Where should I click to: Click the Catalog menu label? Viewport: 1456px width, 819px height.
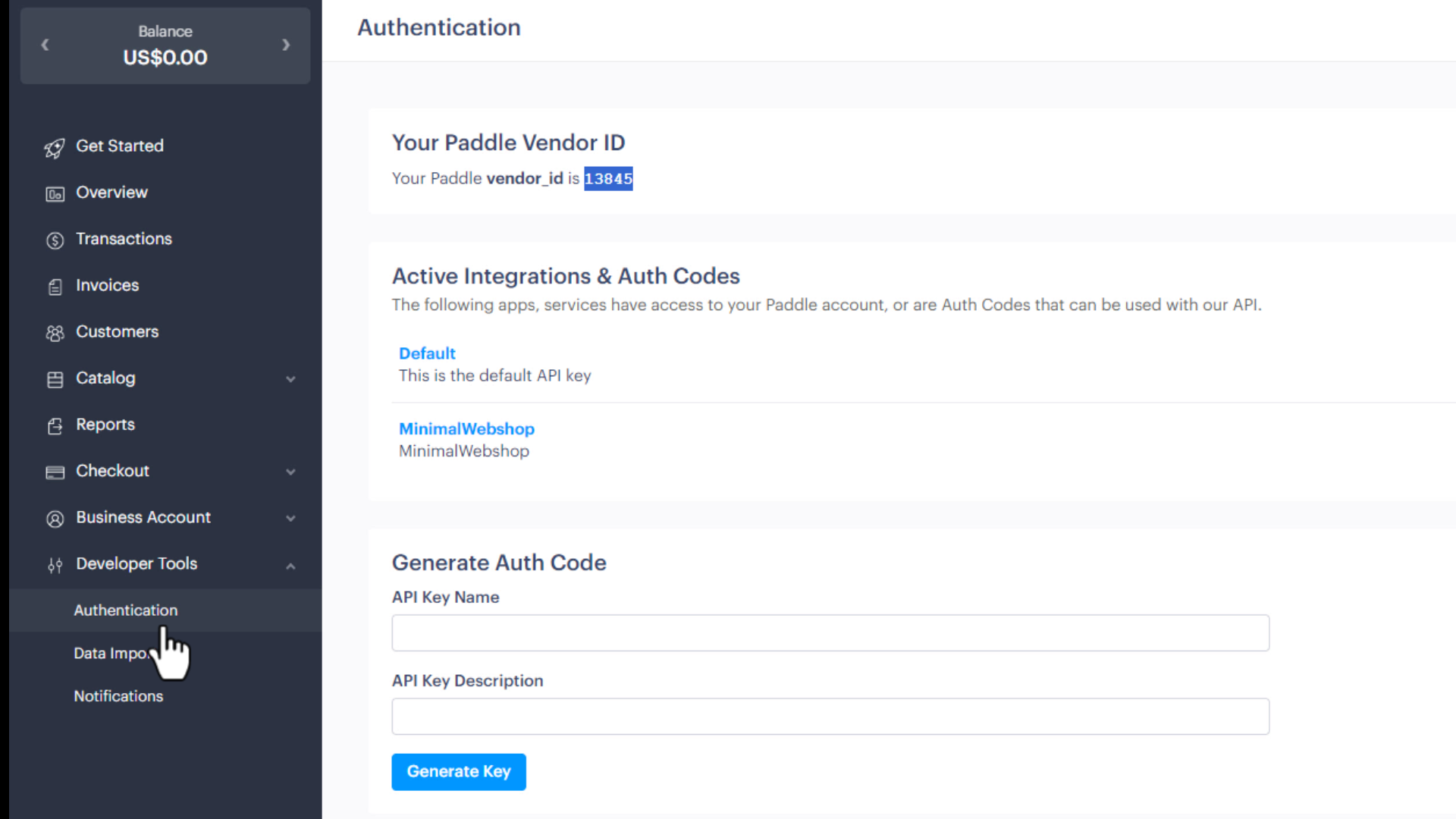pos(105,378)
